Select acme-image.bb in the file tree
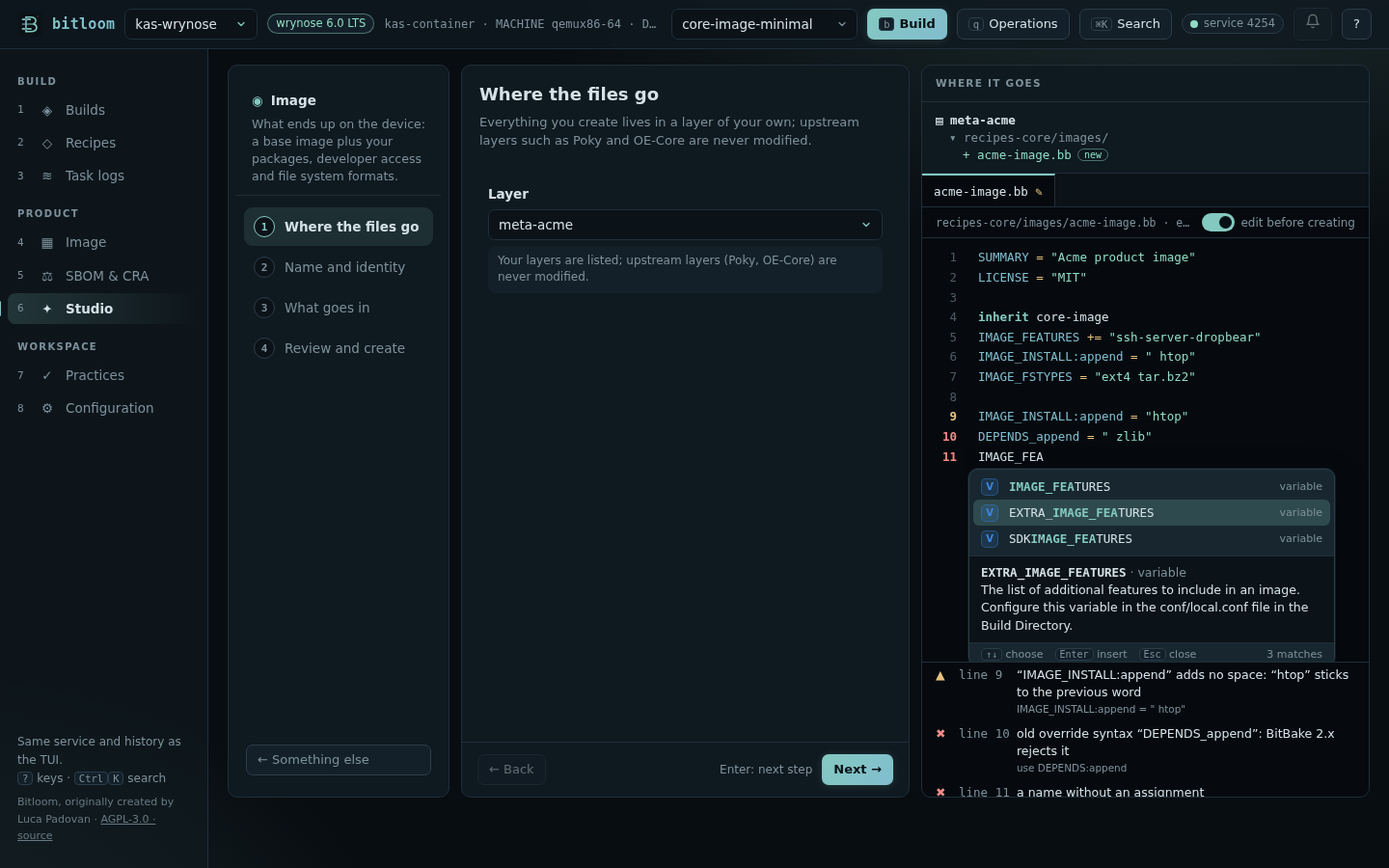The height and width of the screenshot is (868, 1389). point(1023,155)
